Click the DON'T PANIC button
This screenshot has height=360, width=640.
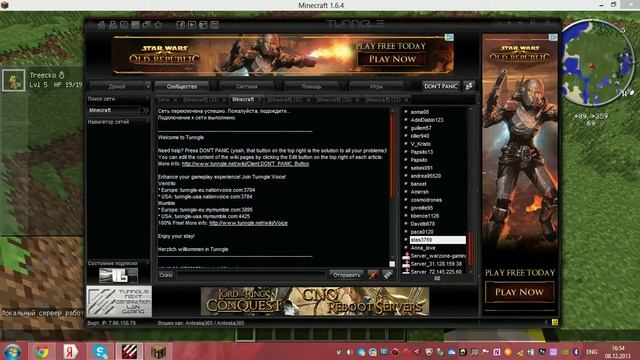(x=441, y=86)
